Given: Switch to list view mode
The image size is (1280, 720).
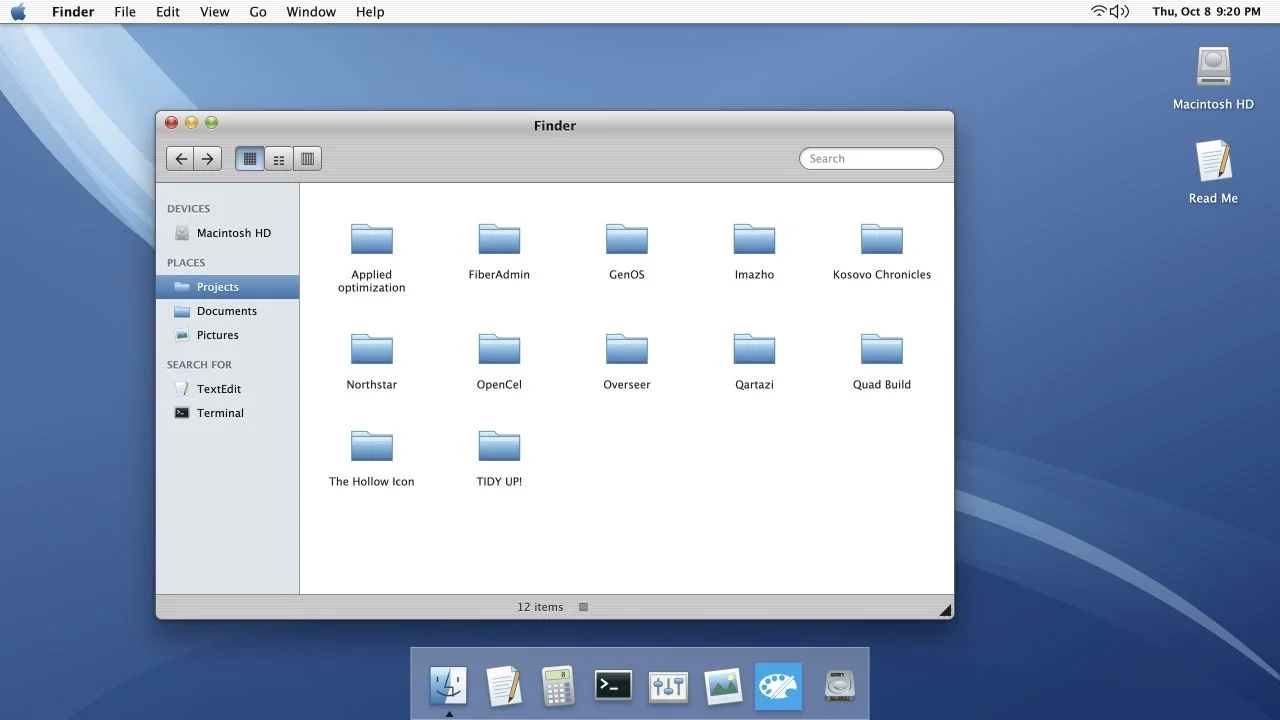Looking at the screenshot, I should [279, 158].
